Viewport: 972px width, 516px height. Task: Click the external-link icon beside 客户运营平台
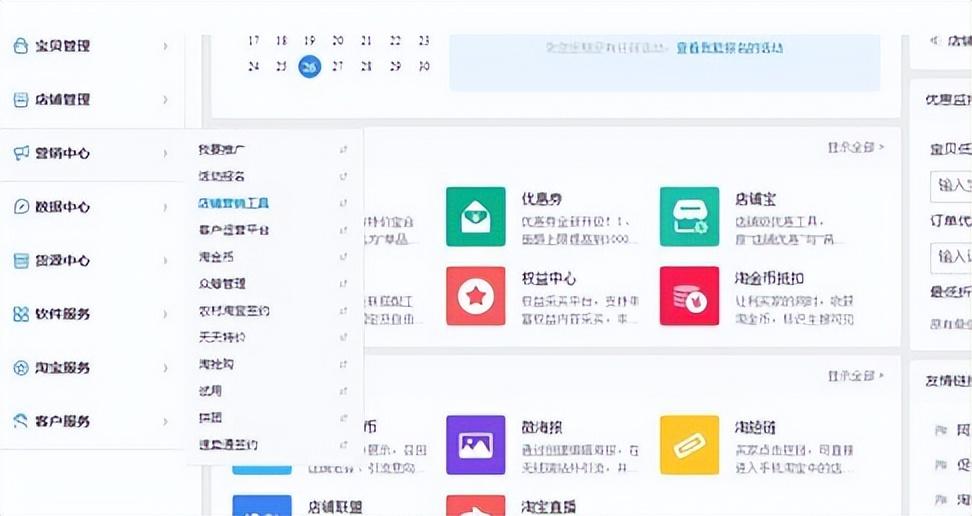tap(343, 230)
